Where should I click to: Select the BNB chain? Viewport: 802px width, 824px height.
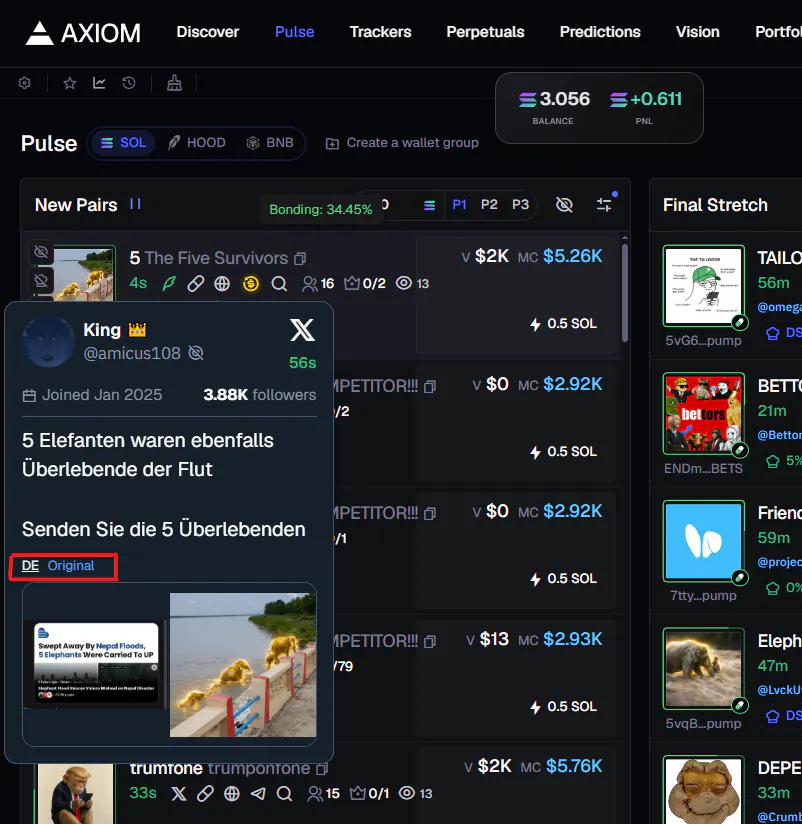point(270,143)
